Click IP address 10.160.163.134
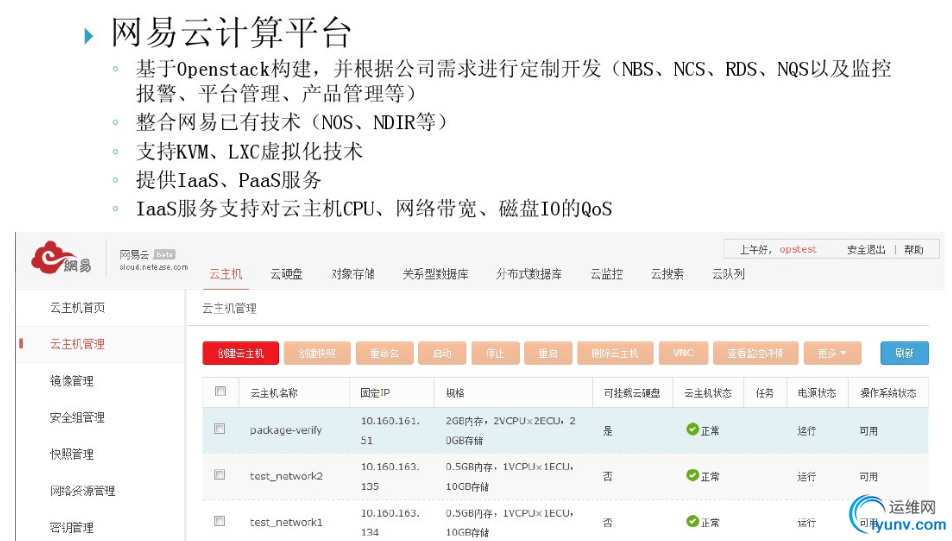This screenshot has width=952, height=541. (x=390, y=522)
